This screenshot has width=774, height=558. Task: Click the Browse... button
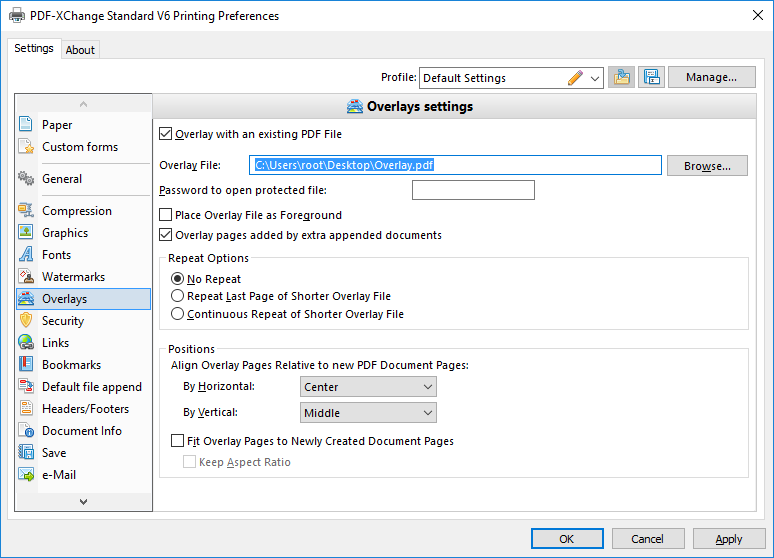(x=707, y=166)
